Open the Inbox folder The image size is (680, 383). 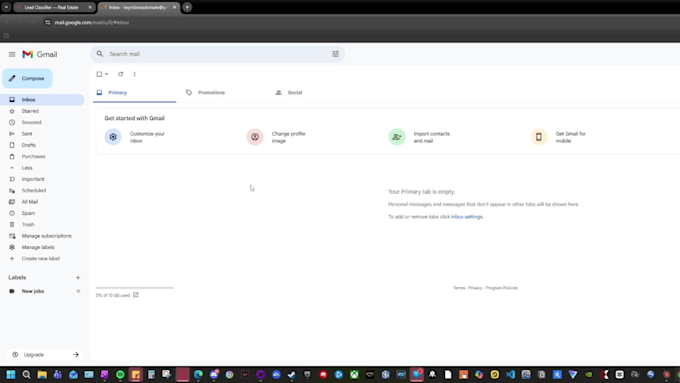[42, 100]
